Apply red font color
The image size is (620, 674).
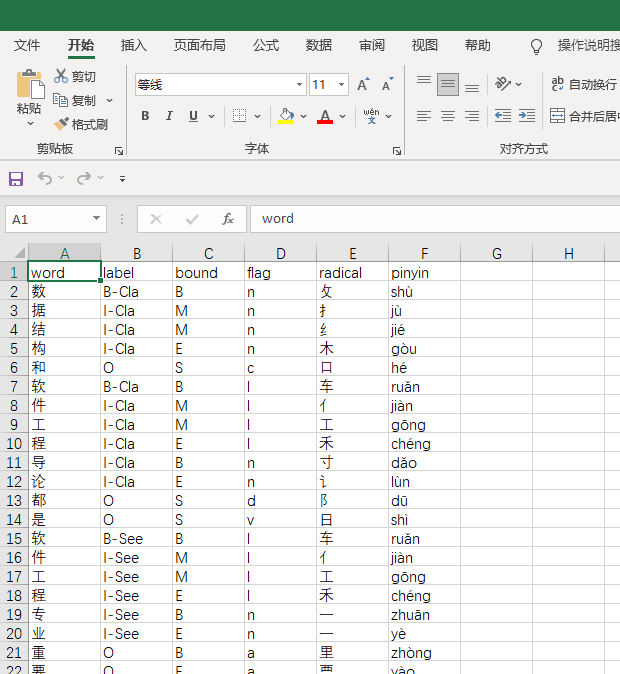325,116
